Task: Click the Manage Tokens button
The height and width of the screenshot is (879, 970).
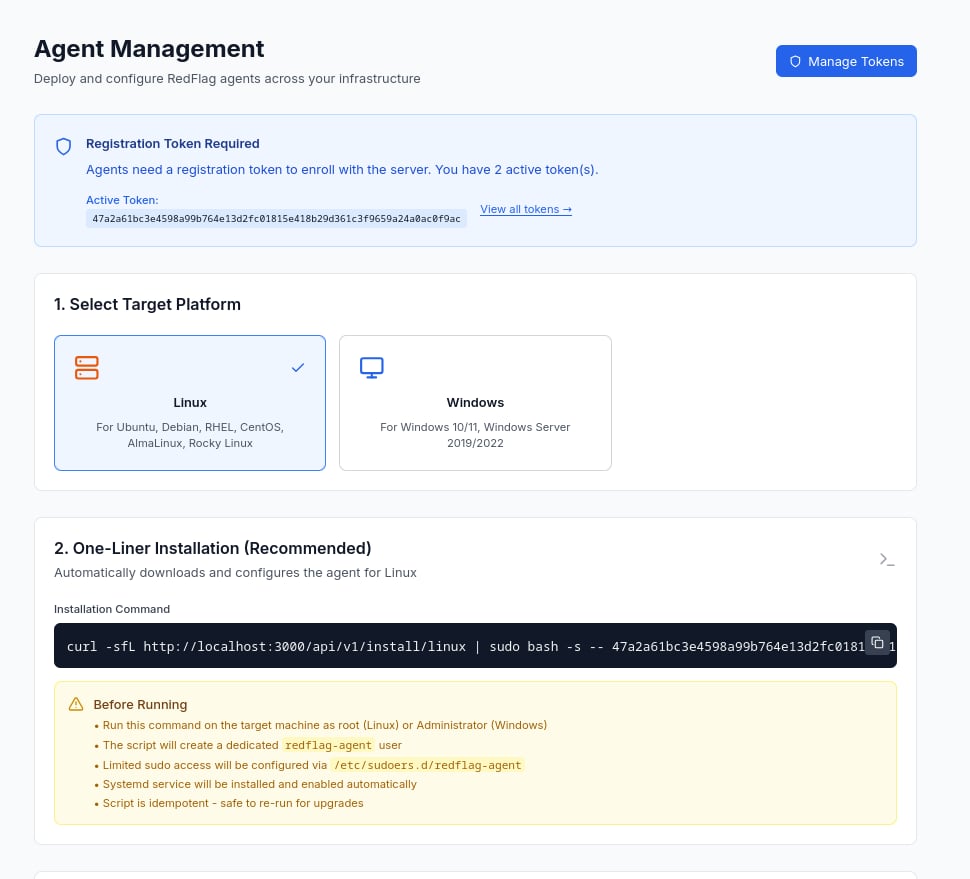Action: click(x=846, y=61)
